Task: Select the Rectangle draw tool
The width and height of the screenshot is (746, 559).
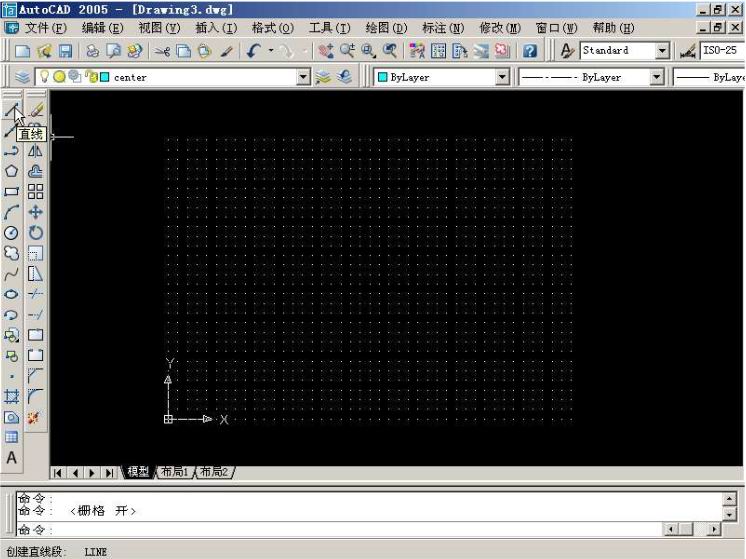Action: coord(11,192)
